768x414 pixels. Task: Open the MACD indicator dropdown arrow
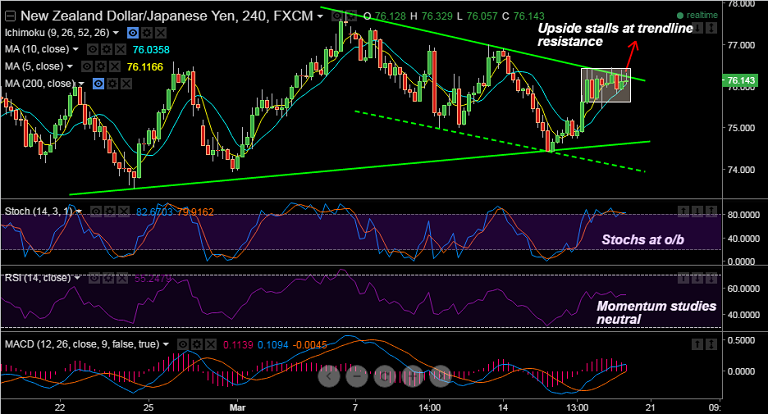click(x=166, y=344)
